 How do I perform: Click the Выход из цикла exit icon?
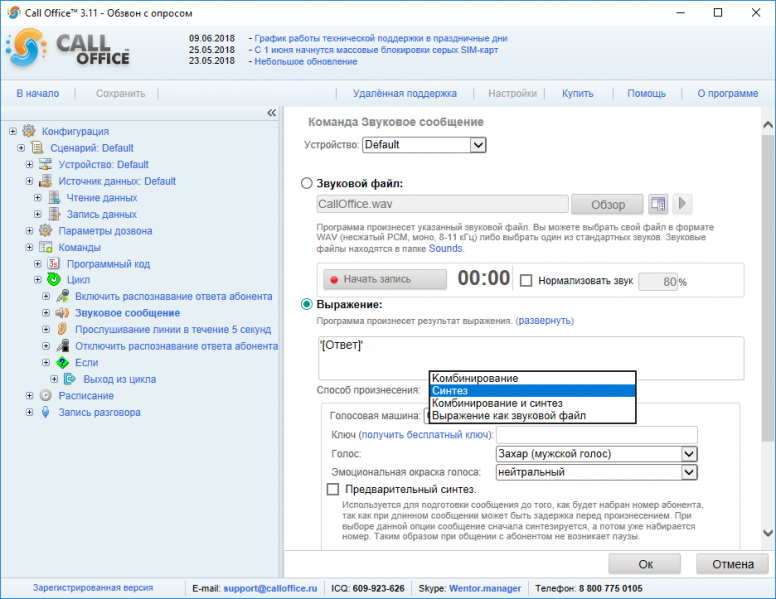[x=70, y=379]
